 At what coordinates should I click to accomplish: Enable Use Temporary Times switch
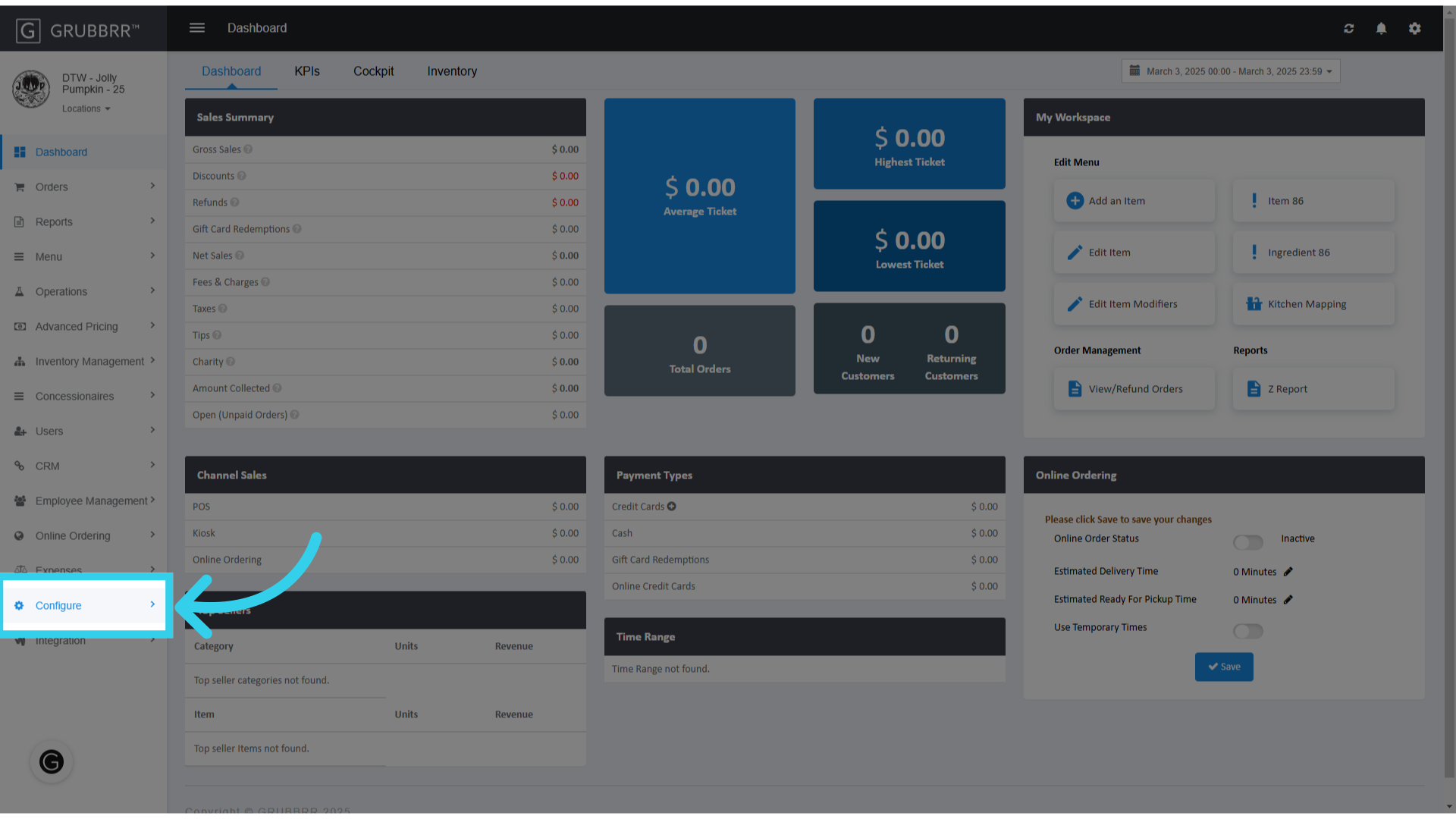click(1247, 631)
